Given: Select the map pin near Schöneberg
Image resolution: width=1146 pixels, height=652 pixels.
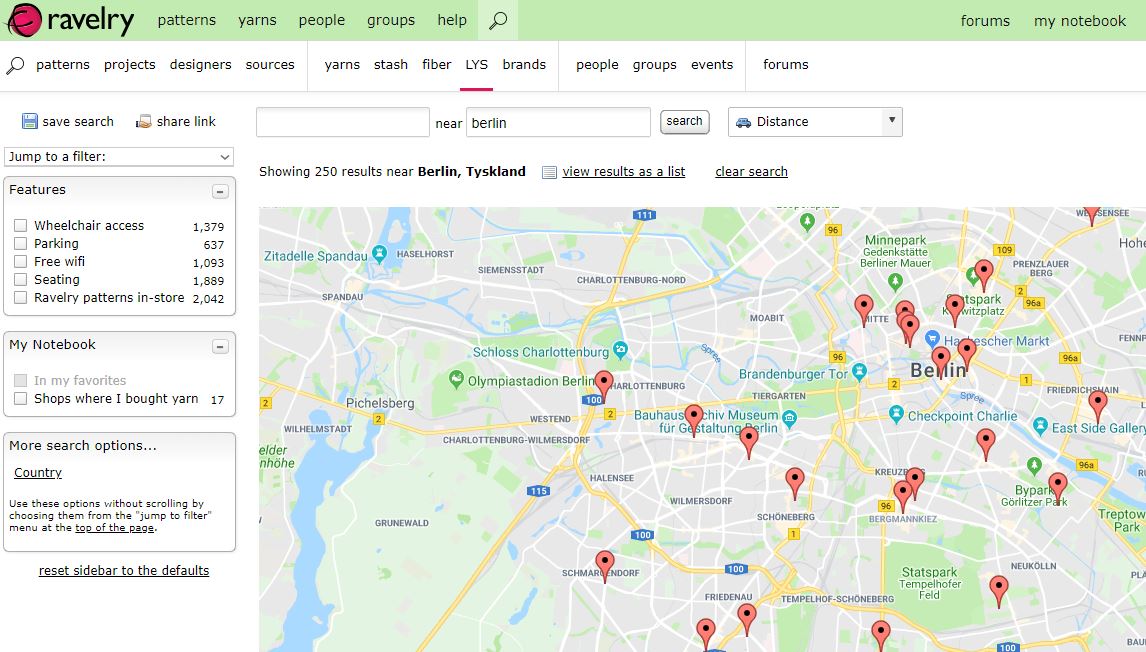Looking at the screenshot, I should (794, 481).
